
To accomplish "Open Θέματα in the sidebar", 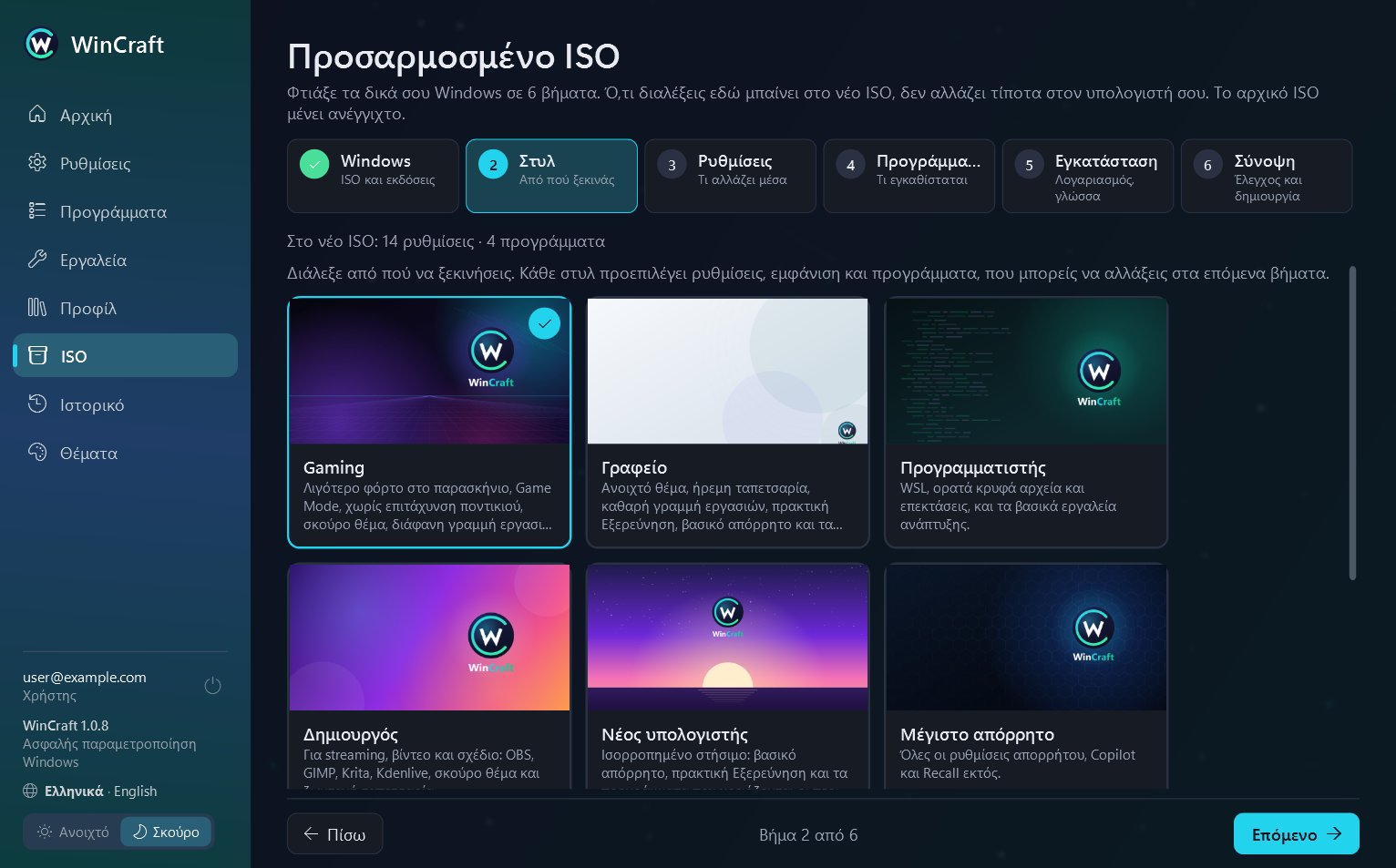I will coord(126,453).
